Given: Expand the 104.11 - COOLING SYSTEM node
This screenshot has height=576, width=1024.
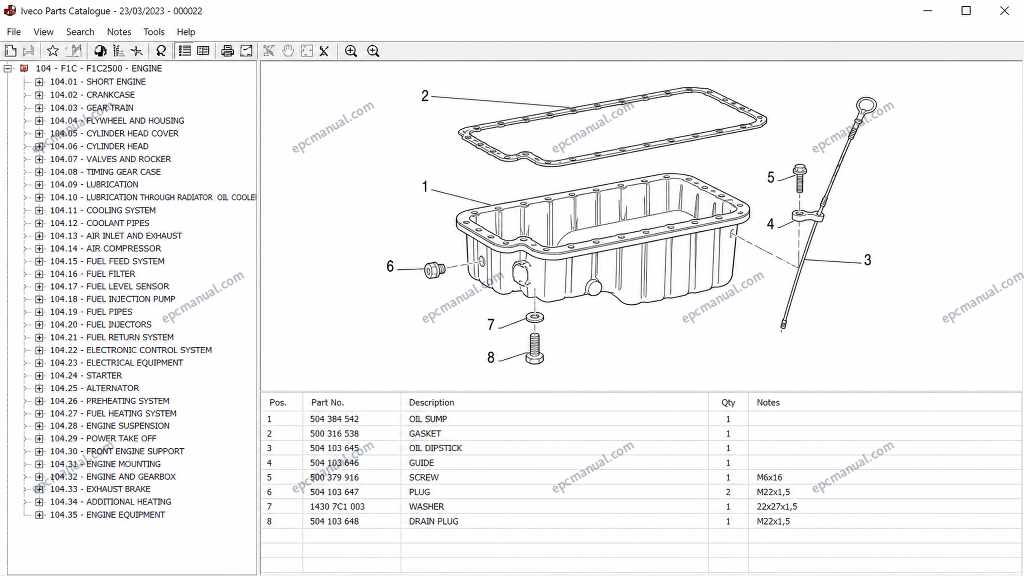Looking at the screenshot, I should coord(39,210).
